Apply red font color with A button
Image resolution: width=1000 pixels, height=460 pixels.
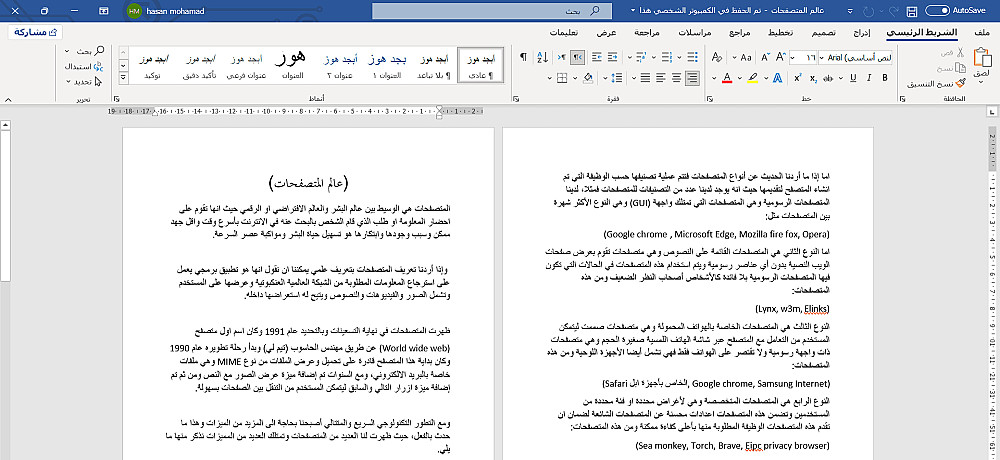(x=726, y=78)
